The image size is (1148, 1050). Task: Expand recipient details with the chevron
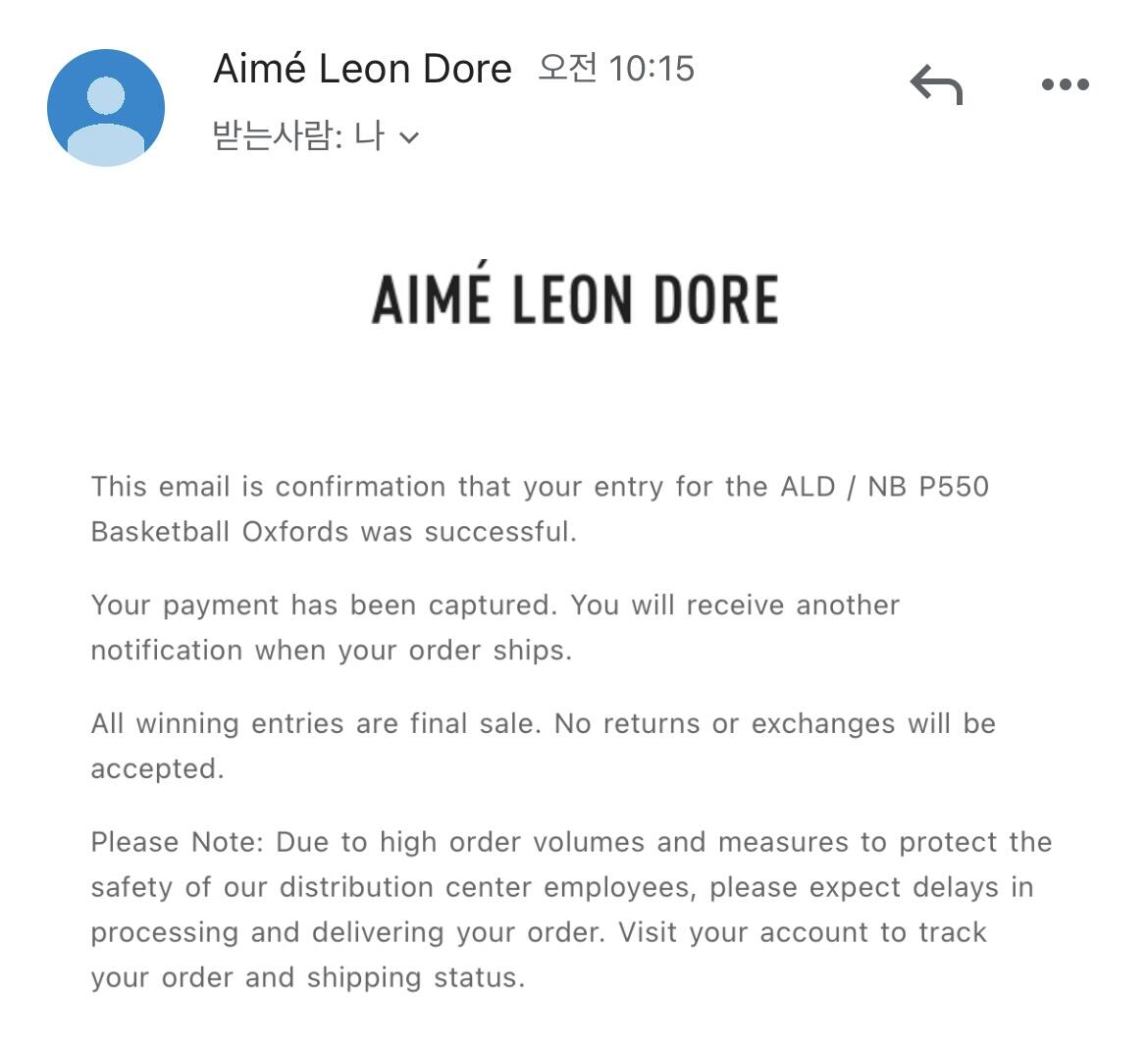[410, 137]
